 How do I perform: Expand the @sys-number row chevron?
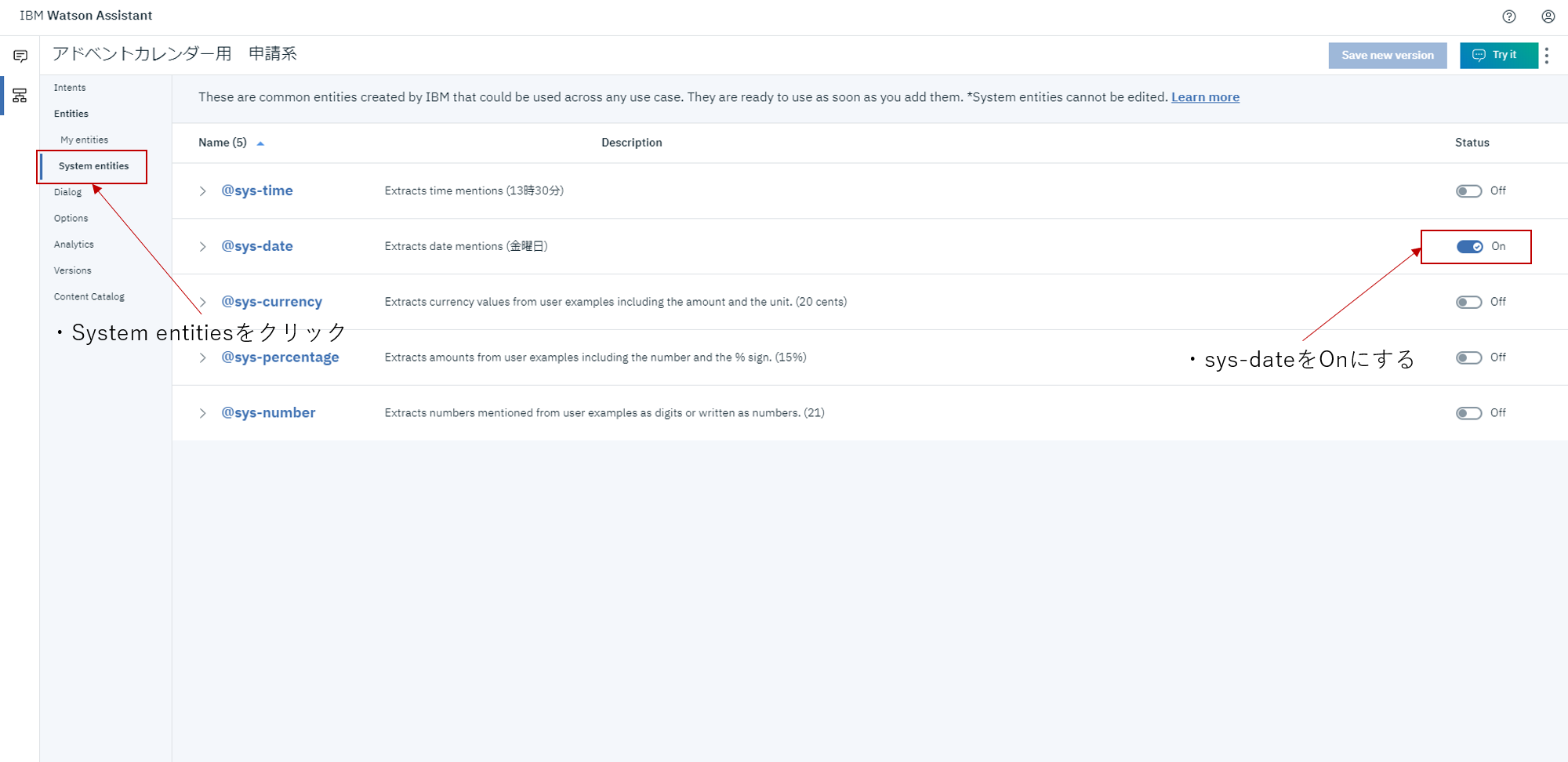pyautogui.click(x=202, y=414)
